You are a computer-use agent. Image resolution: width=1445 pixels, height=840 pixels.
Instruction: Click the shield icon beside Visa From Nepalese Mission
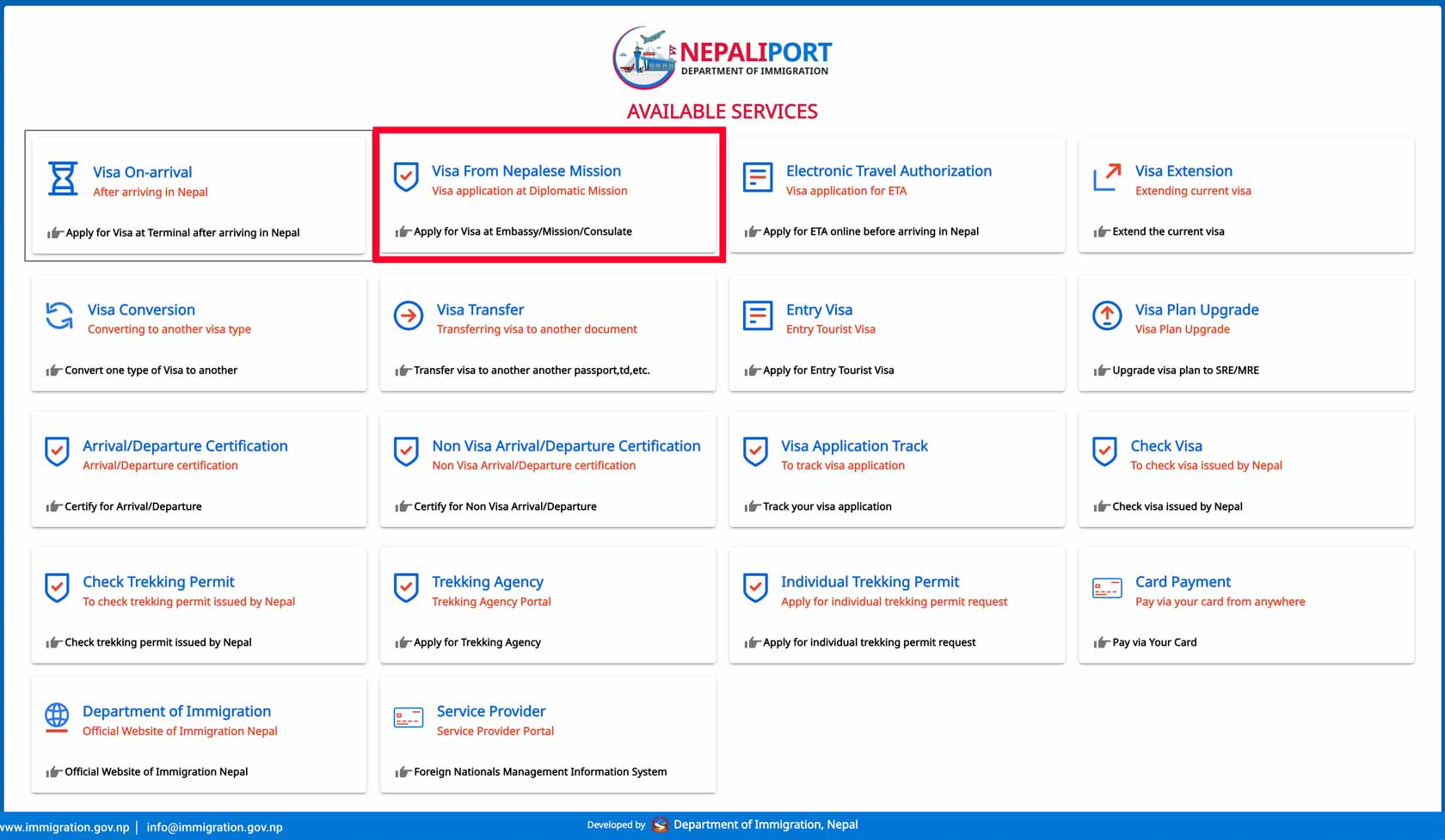tap(406, 177)
